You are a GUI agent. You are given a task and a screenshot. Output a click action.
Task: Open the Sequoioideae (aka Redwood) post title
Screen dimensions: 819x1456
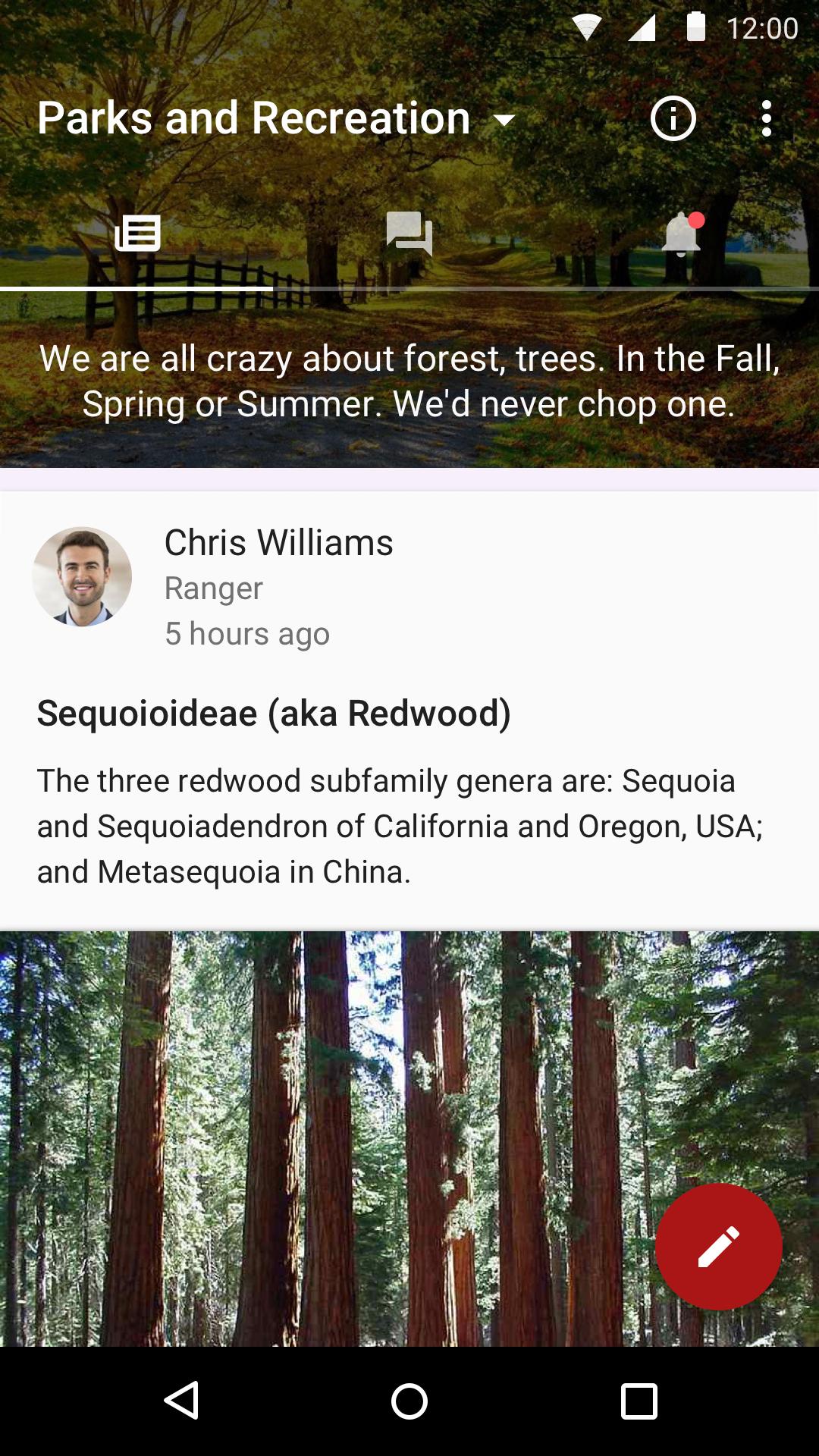(274, 714)
